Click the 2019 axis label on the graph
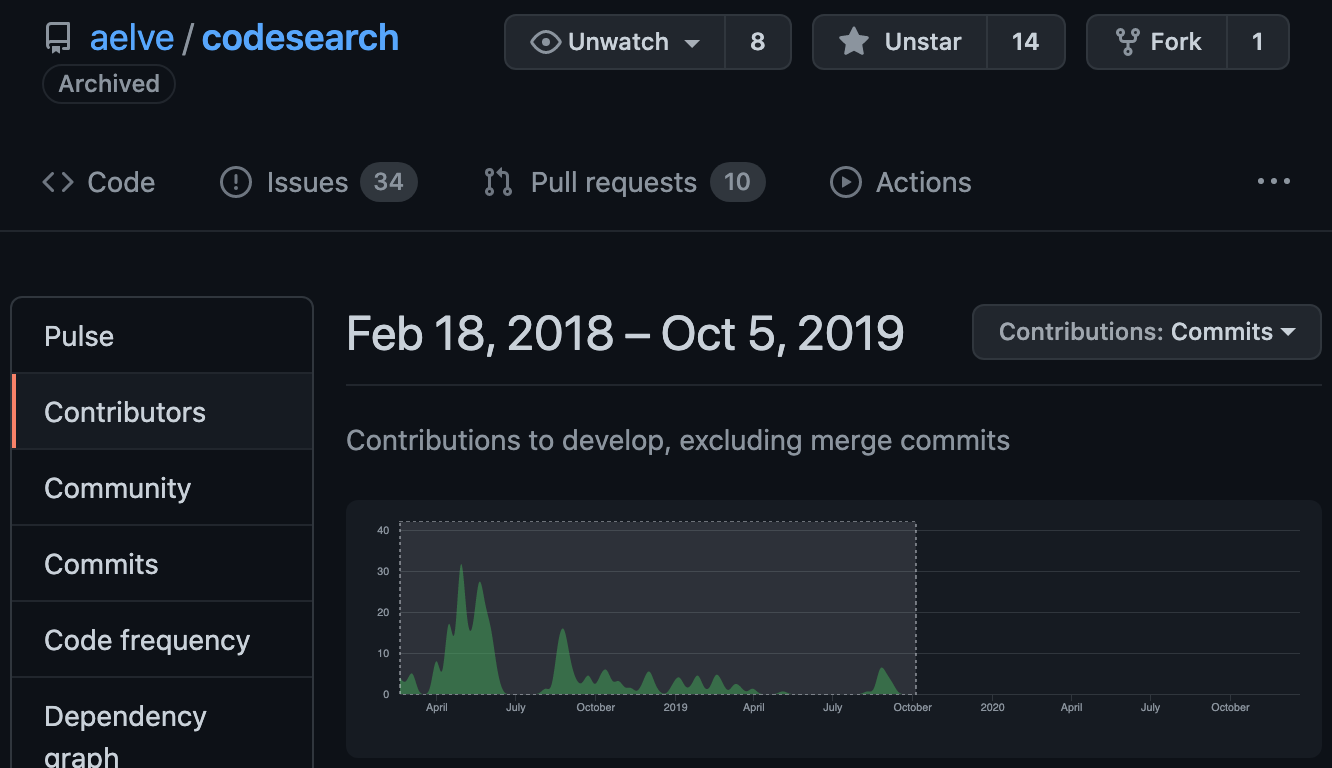1332x768 pixels. pyautogui.click(x=675, y=707)
